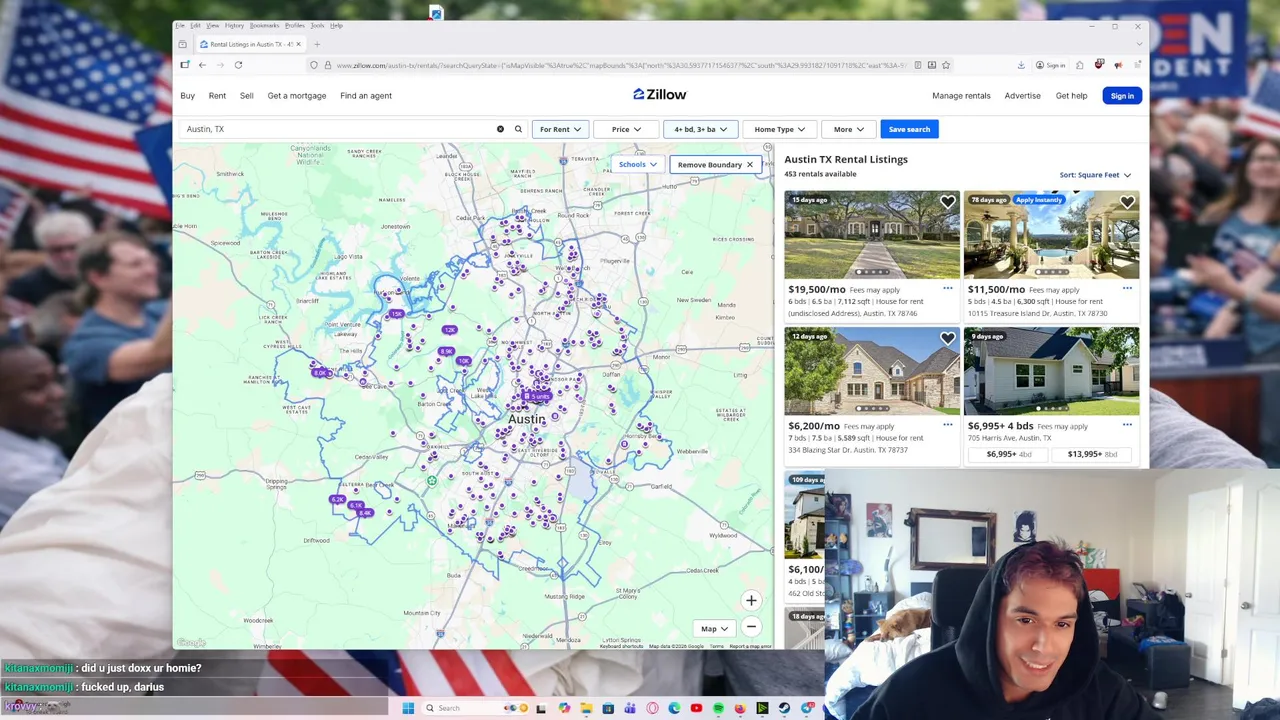Change Sort: Square Feet dropdown

coord(1095,175)
